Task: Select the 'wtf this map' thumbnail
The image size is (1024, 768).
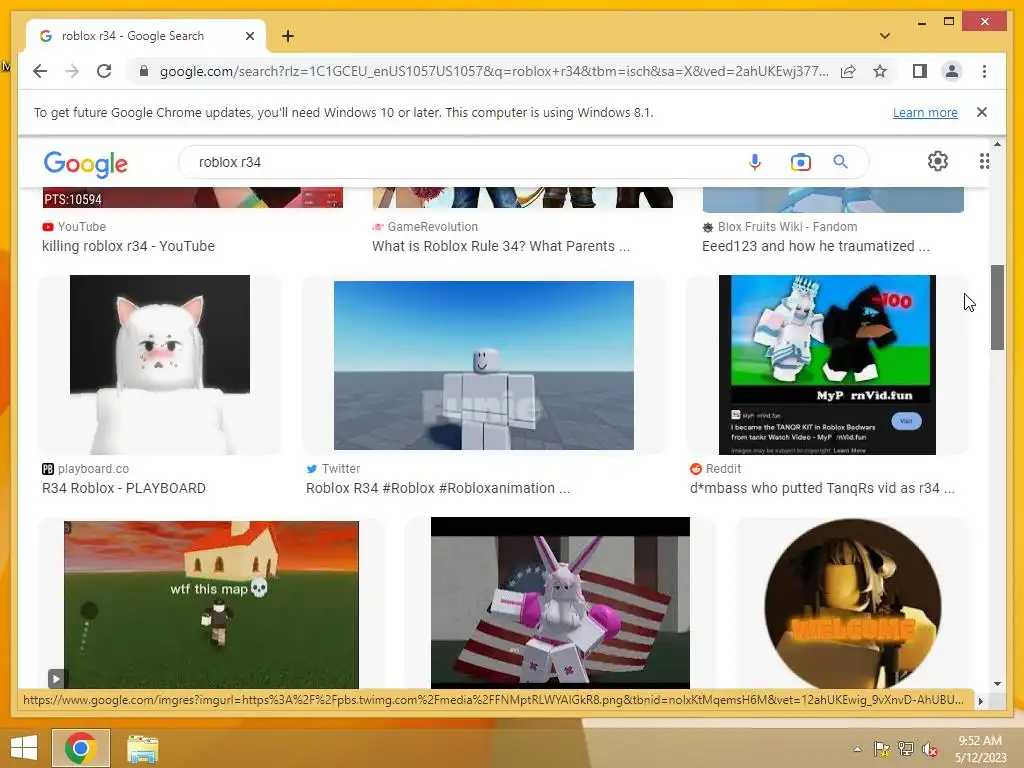Action: click(x=211, y=604)
